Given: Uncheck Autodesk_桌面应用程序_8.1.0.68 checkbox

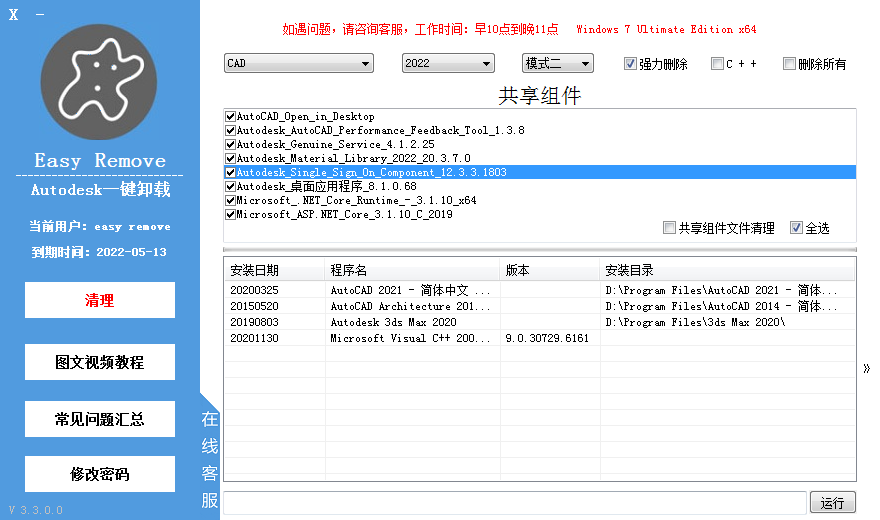Looking at the screenshot, I should tap(230, 186).
